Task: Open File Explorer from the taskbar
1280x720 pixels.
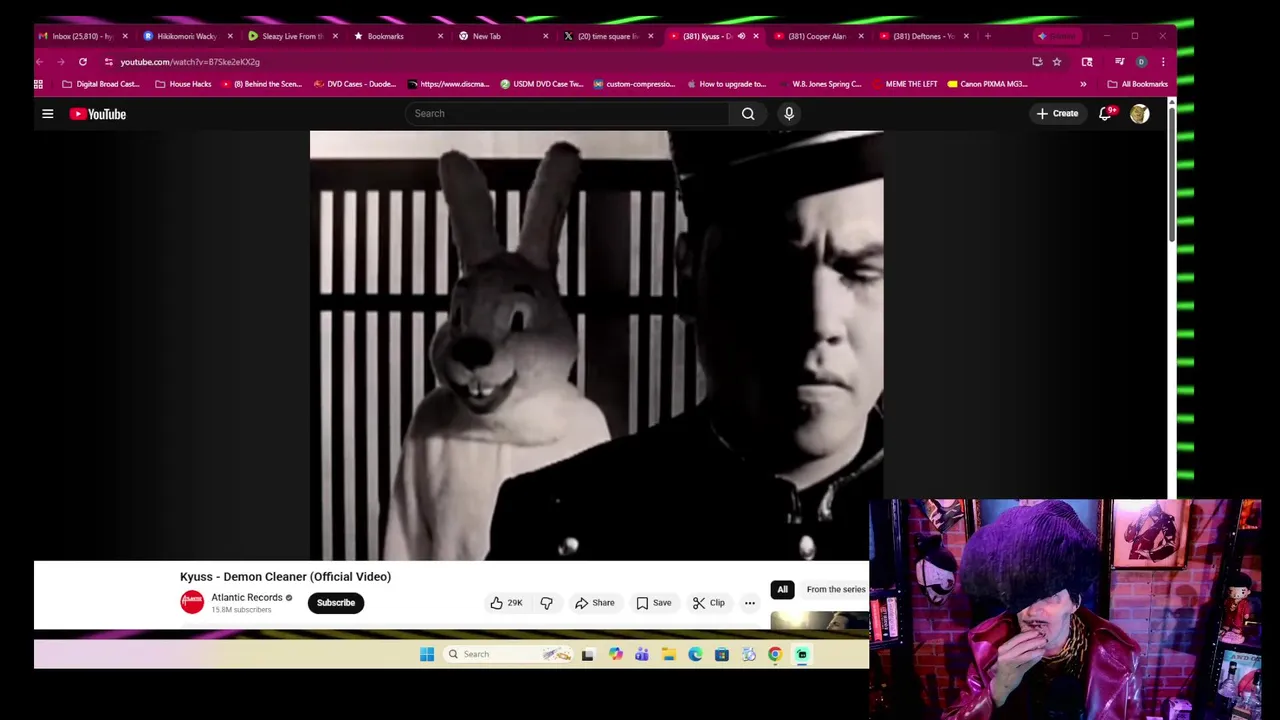Action: [668, 655]
